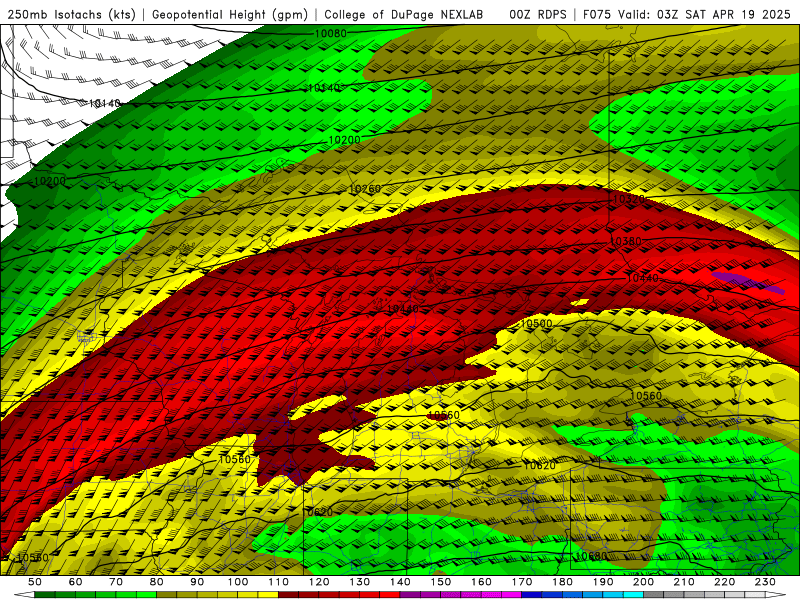Click the 'Geopotential Height (gpm)' header text
Screen dimensions: 800x600
(x=230, y=14)
